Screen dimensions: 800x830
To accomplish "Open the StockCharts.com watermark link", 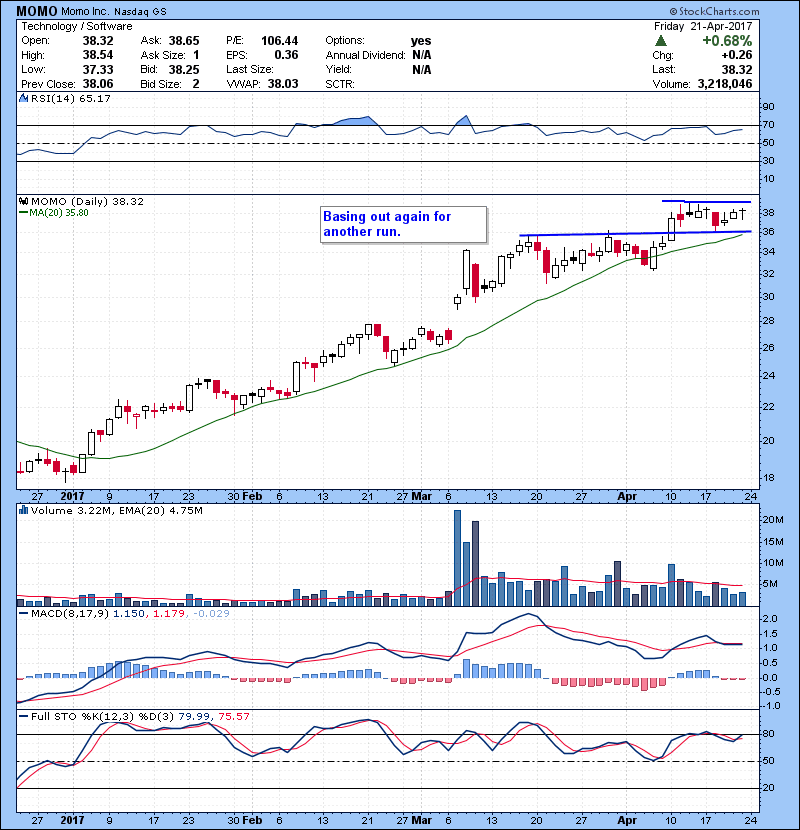I will coord(714,11).
